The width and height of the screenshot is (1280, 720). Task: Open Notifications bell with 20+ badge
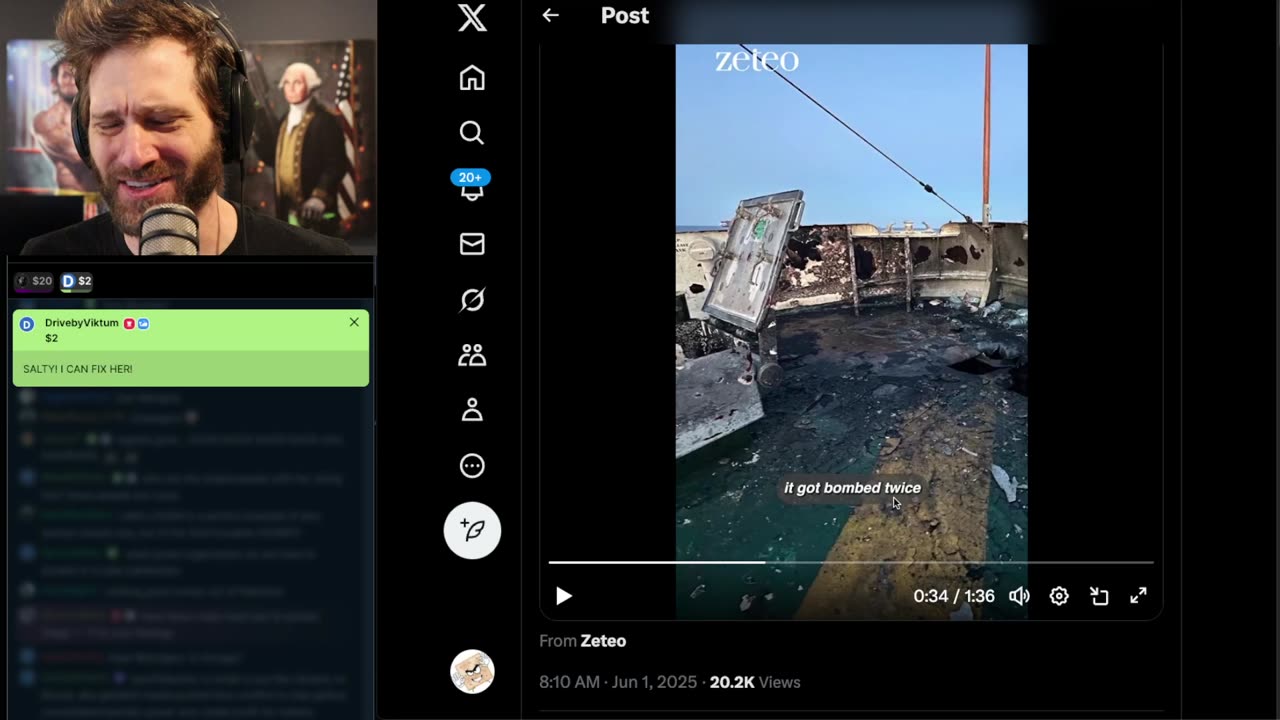click(471, 186)
